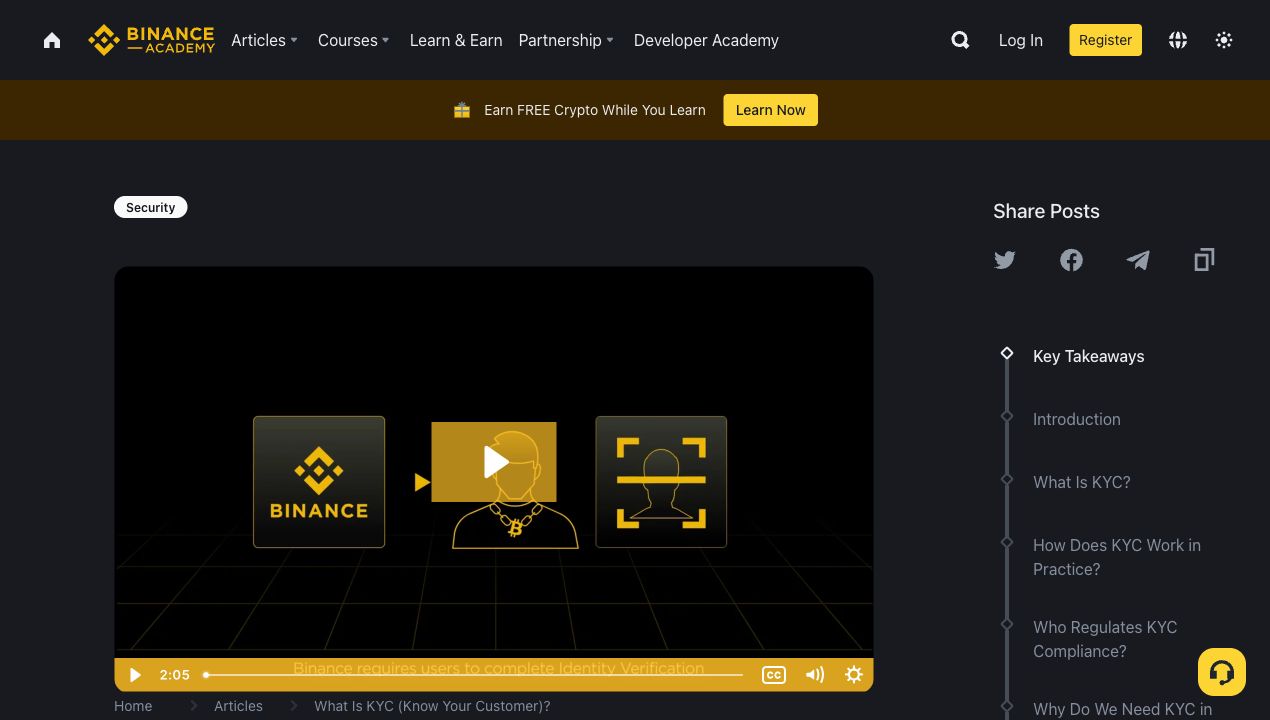Viewport: 1270px width, 720px height.
Task: Jump to Why Do We Need KYC section
Action: [1122, 709]
